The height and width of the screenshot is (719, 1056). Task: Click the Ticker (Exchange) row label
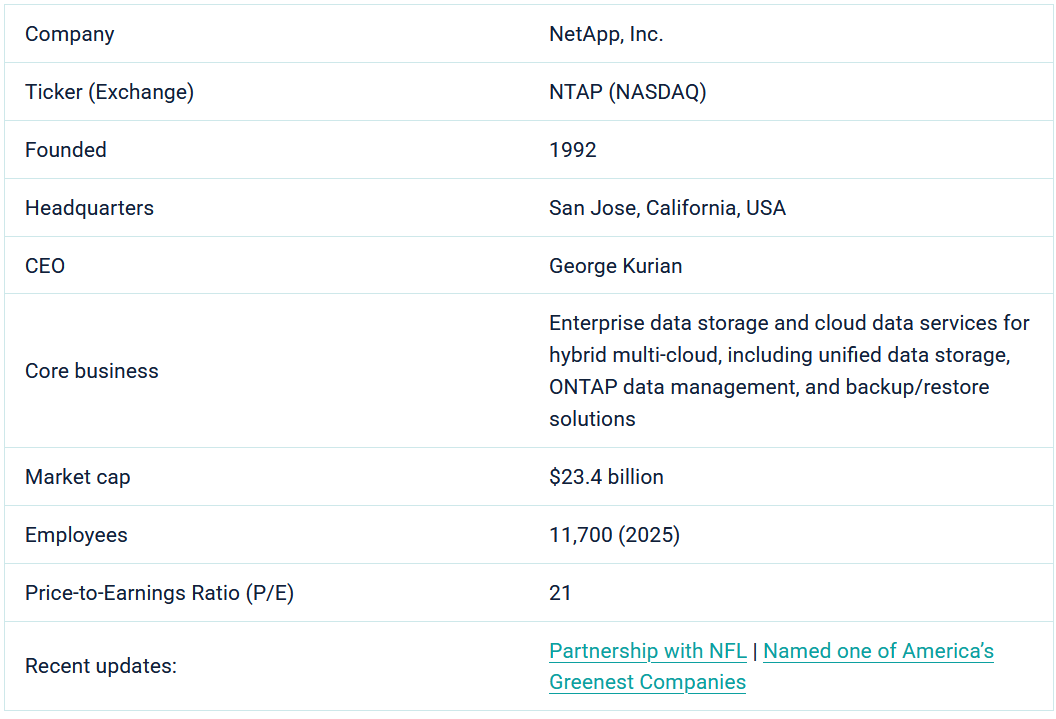(x=109, y=92)
